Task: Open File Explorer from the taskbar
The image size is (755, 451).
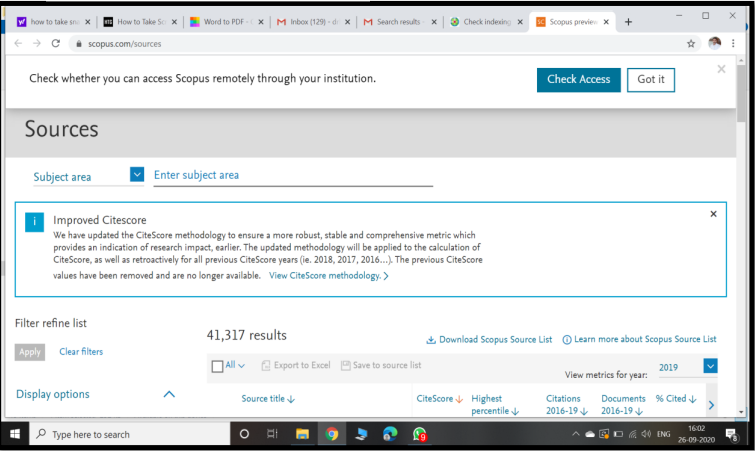Action: click(x=301, y=435)
